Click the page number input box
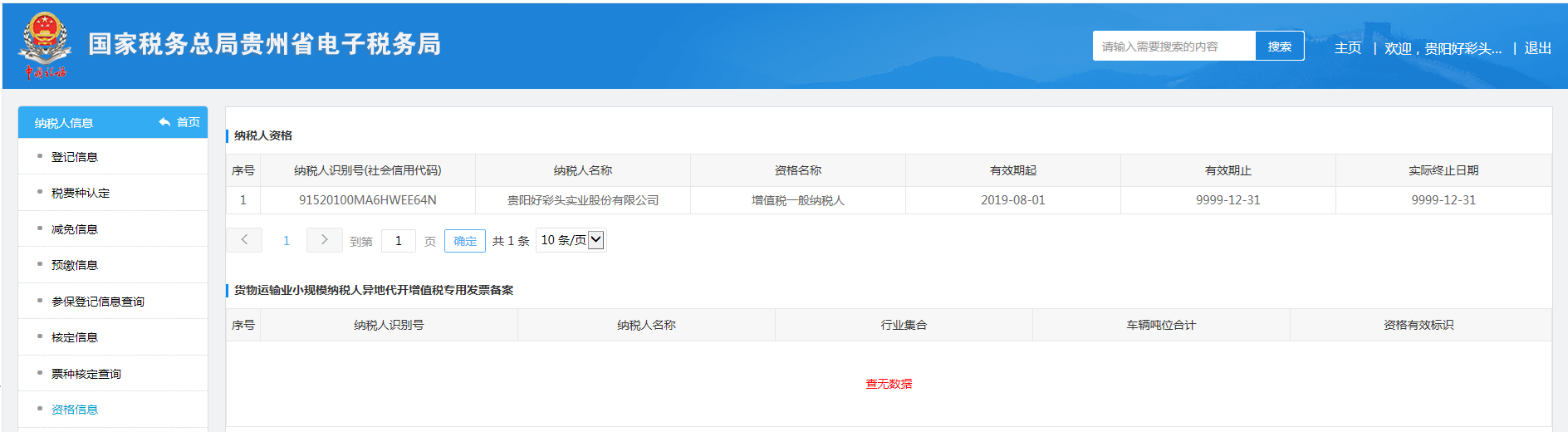 [x=399, y=241]
